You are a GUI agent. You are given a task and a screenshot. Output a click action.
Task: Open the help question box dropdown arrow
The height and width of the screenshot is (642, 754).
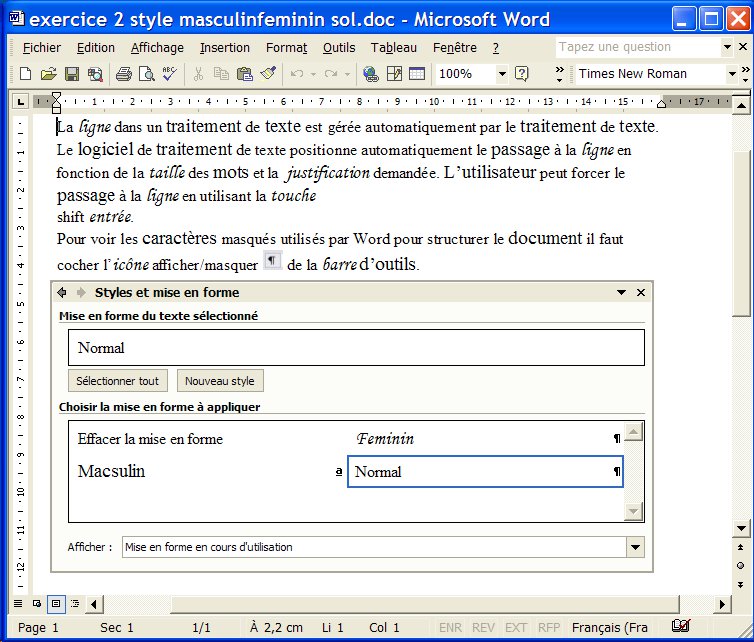click(727, 47)
